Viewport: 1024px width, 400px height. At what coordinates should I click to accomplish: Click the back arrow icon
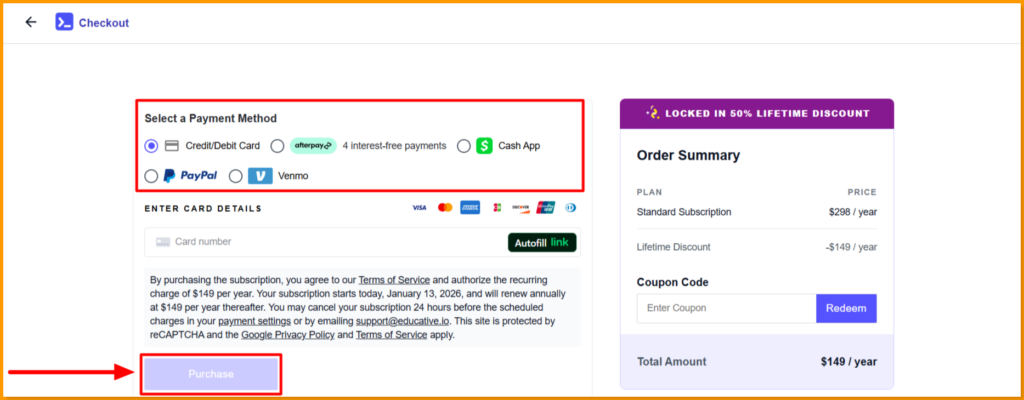[31, 22]
